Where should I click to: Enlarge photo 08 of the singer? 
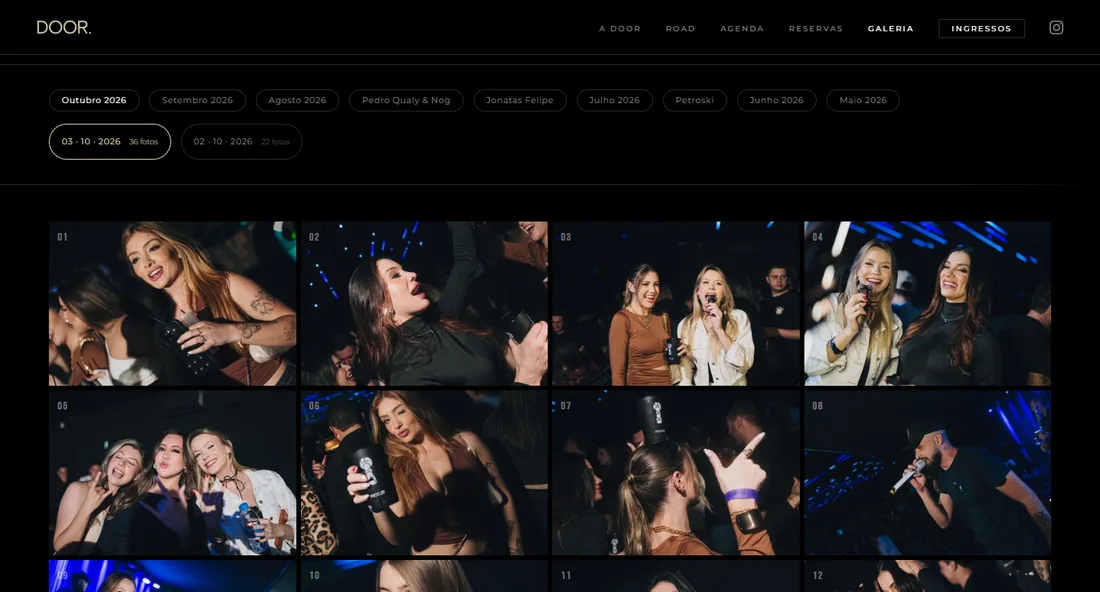tap(927, 473)
